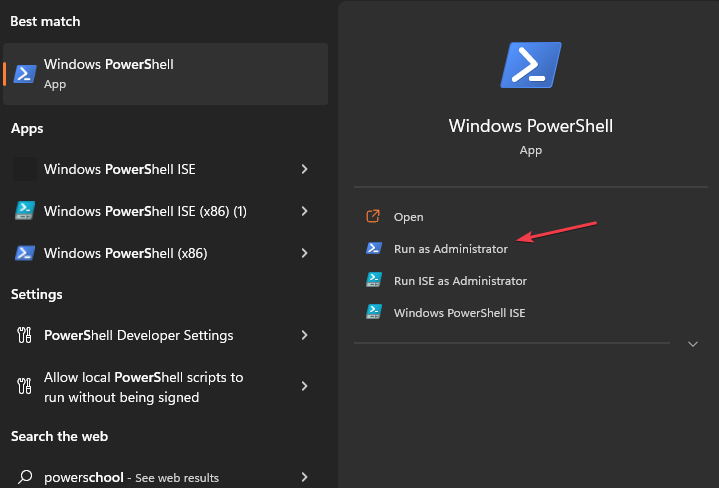Click the Run as Administrator PowerShell icon

pyautogui.click(x=374, y=248)
